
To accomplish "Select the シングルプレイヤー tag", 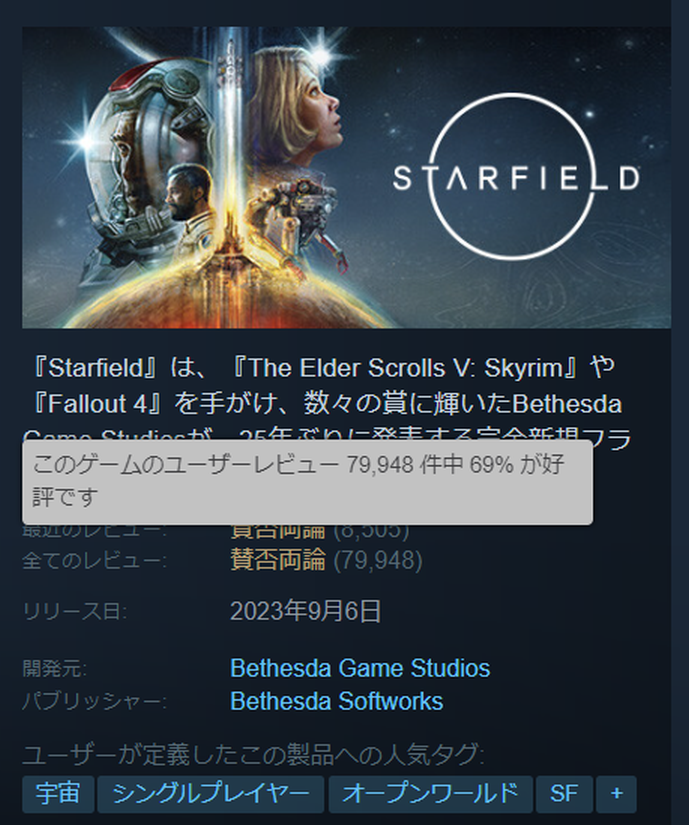I will pyautogui.click(x=210, y=793).
